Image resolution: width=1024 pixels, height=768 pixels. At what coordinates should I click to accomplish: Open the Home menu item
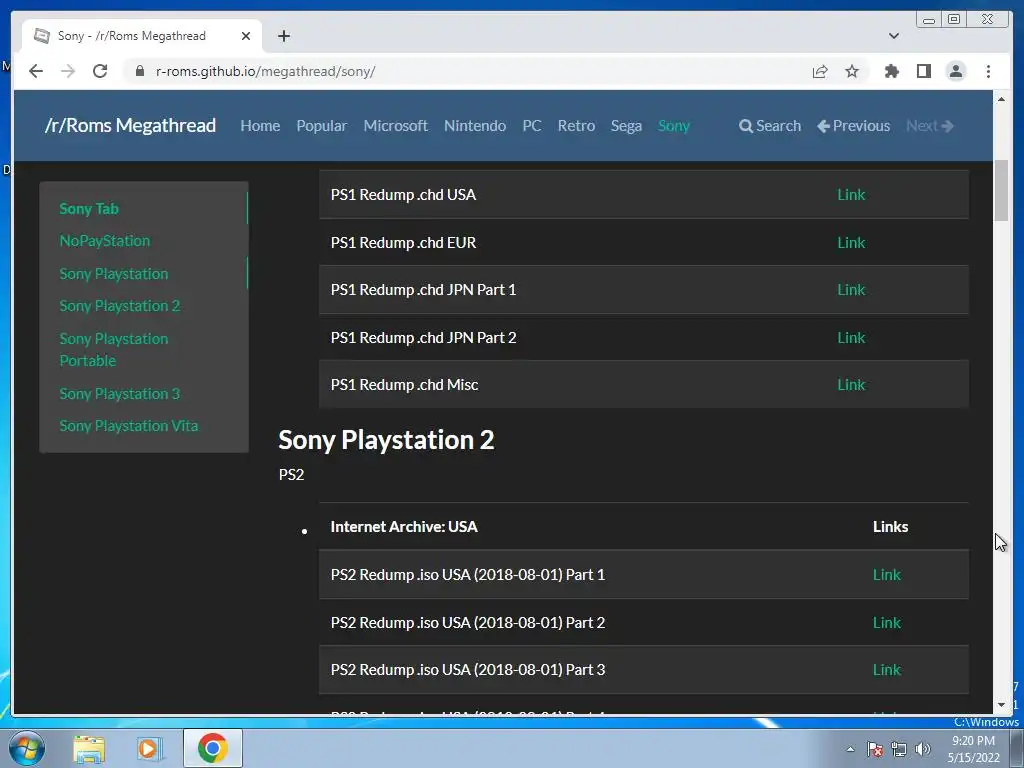260,125
